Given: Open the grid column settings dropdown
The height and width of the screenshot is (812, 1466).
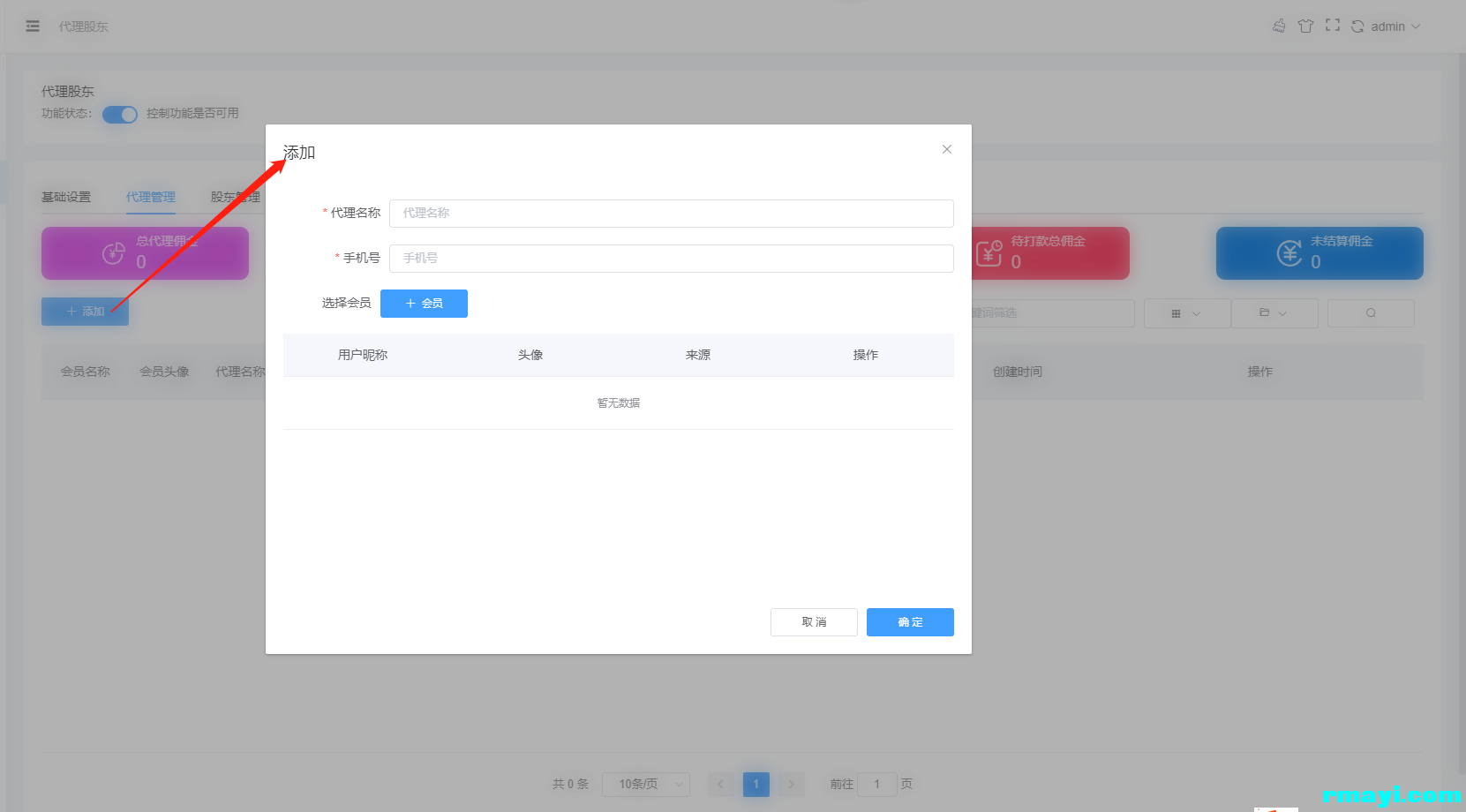Looking at the screenshot, I should coord(1187,313).
